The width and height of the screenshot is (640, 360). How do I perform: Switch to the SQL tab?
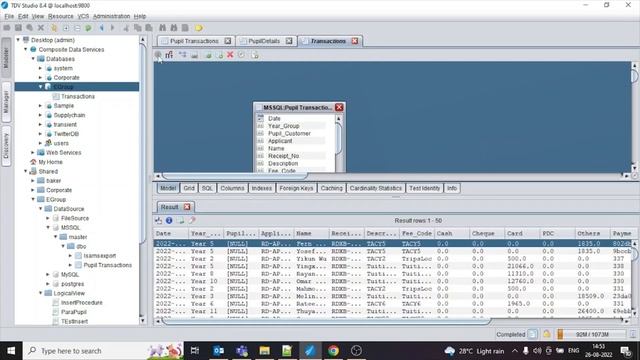pos(207,188)
